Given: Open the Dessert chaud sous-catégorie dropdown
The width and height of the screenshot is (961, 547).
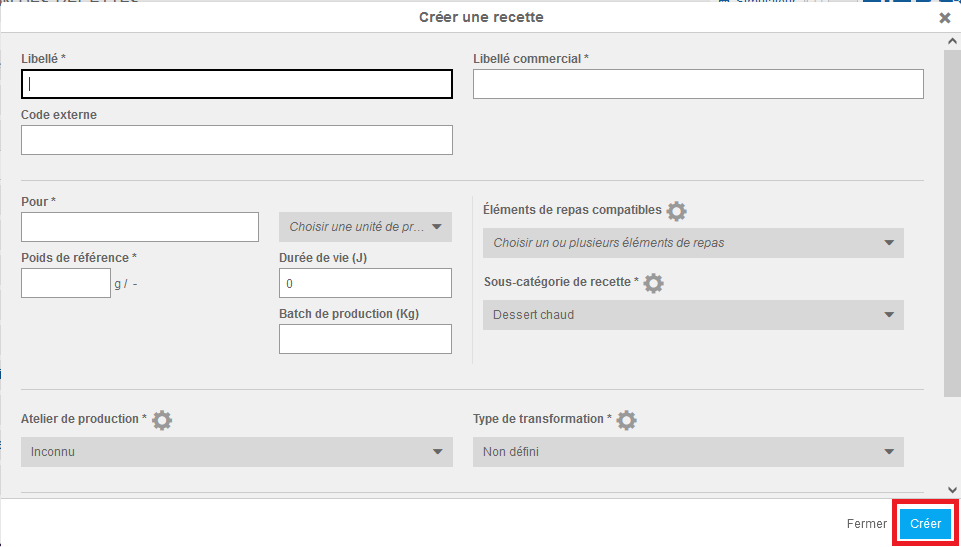Looking at the screenshot, I should click(692, 315).
